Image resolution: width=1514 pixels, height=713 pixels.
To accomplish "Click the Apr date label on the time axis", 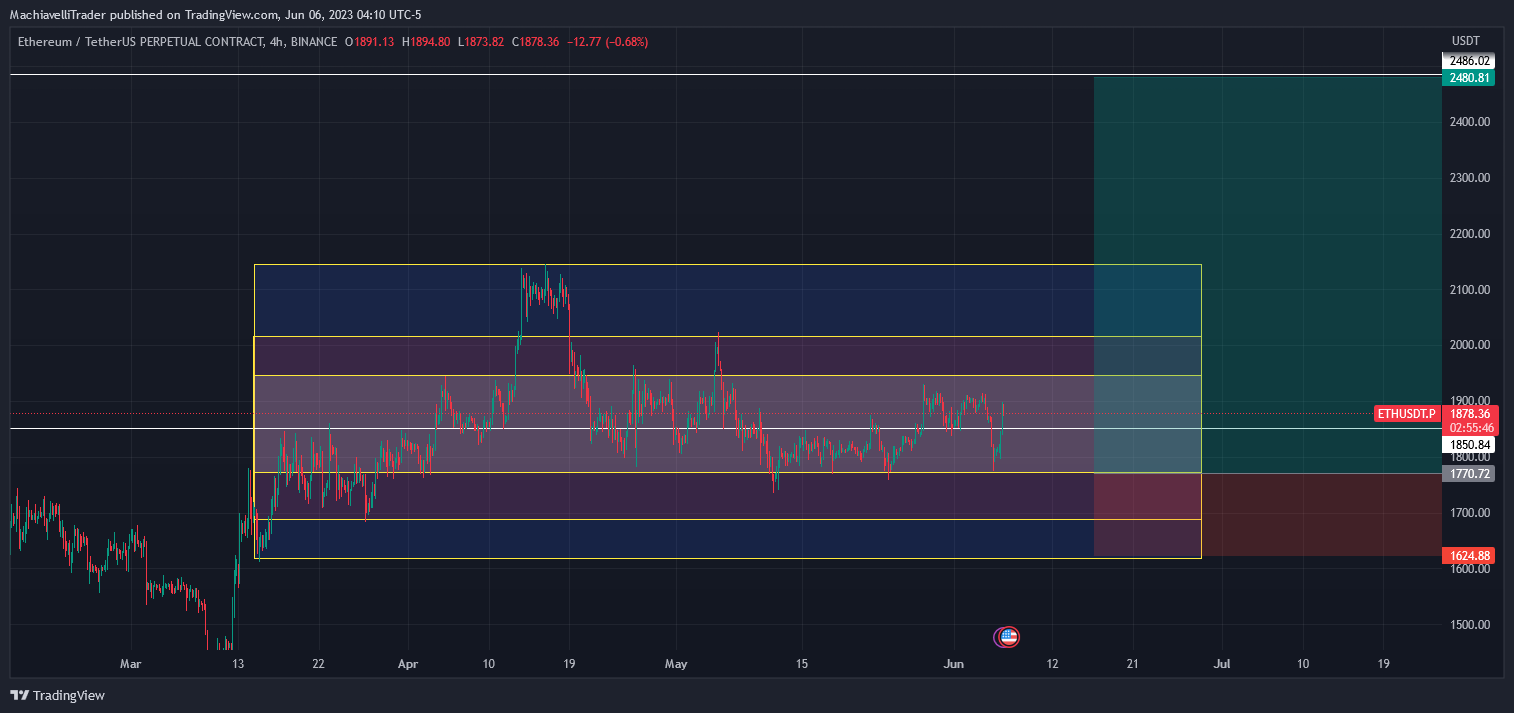I will [x=408, y=664].
